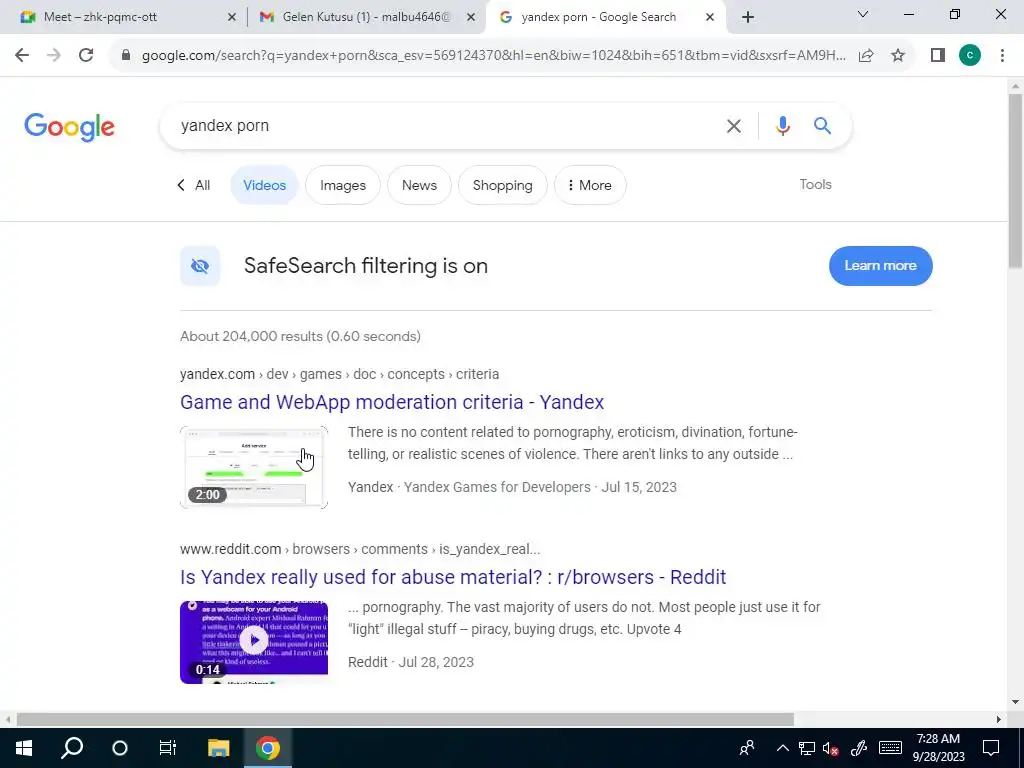Screen dimensions: 1024x768
Task: Start voice search with microphone
Action: point(782,125)
